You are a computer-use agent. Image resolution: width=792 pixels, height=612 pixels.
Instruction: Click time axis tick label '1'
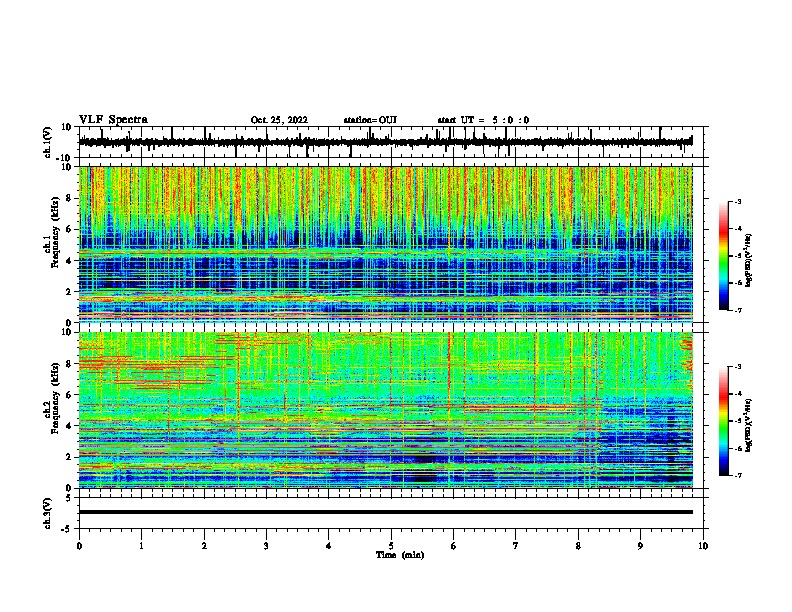click(x=142, y=546)
